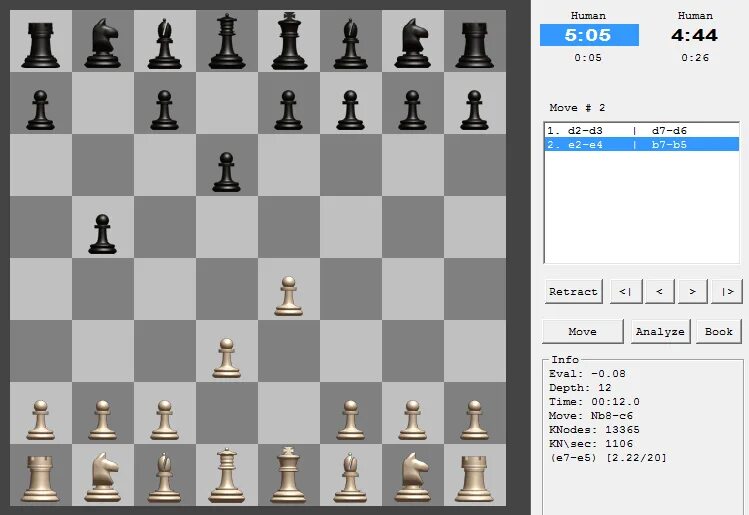749x515 pixels.
Task: Select the black pawn on f7
Action: pyautogui.click(x=351, y=110)
